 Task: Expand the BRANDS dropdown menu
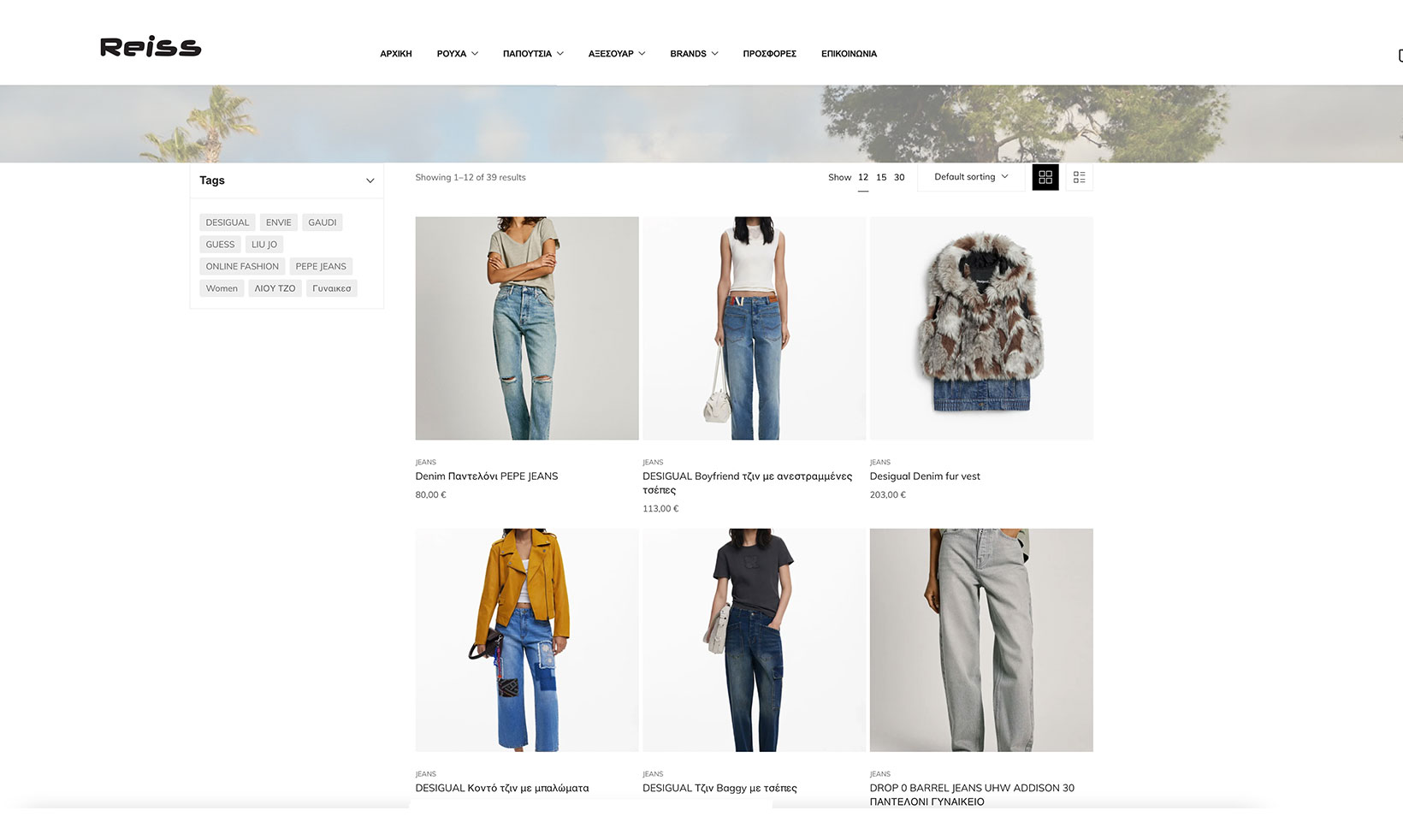tap(693, 53)
